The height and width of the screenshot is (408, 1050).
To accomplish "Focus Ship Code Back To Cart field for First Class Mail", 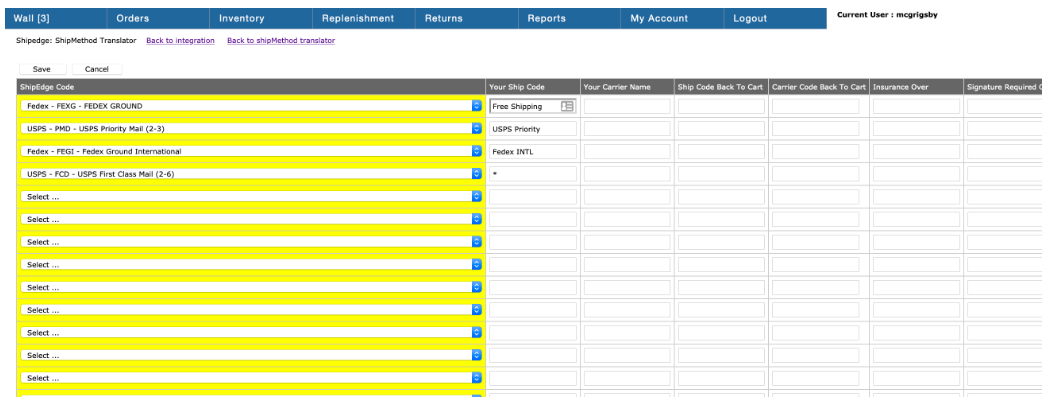I will [x=721, y=174].
